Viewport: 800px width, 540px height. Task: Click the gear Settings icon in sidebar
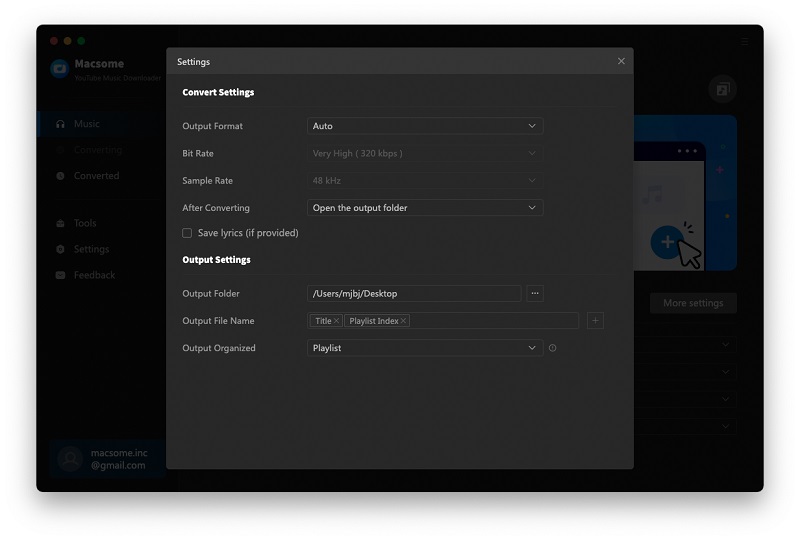point(60,249)
